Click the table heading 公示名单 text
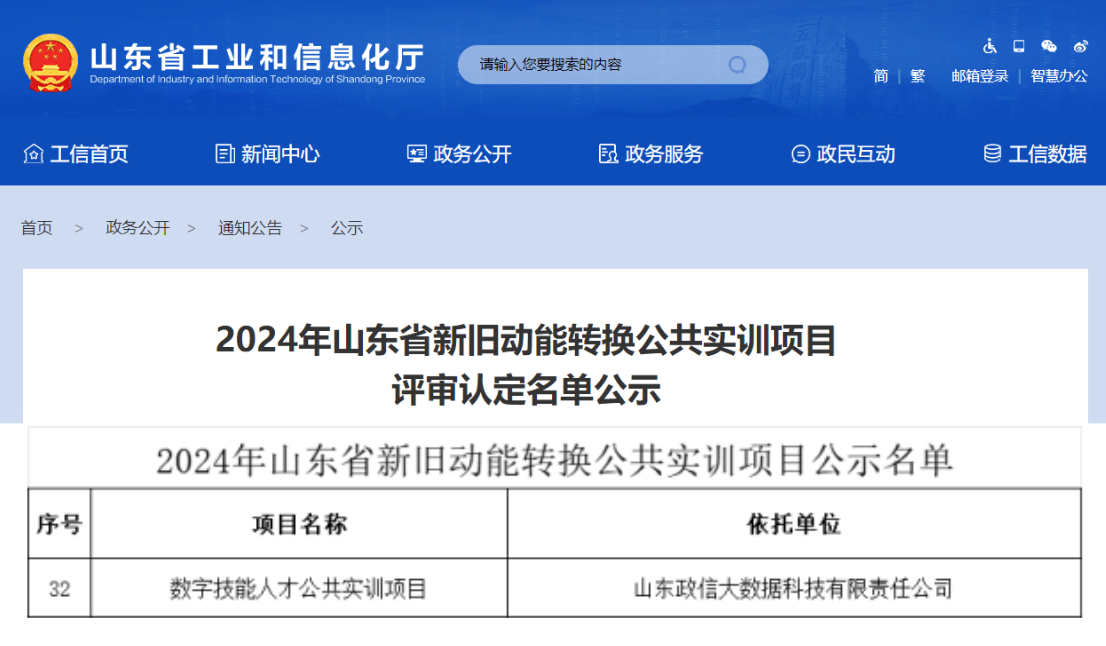This screenshot has width=1106, height=646. (881, 461)
